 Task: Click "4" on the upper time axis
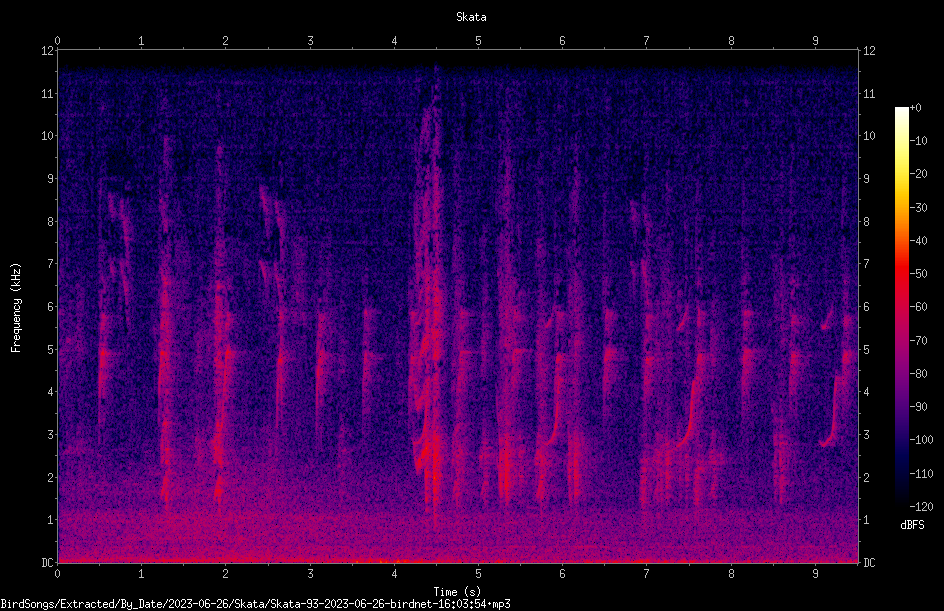[394, 41]
